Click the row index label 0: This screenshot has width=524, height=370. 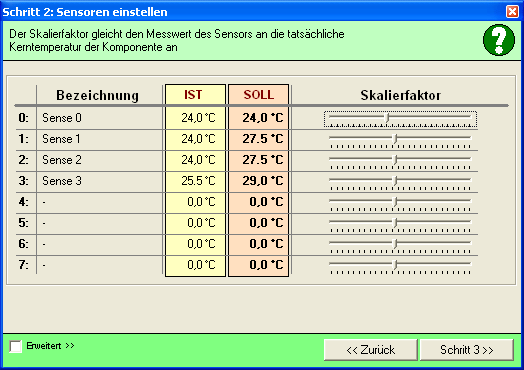pyautogui.click(x=23, y=118)
